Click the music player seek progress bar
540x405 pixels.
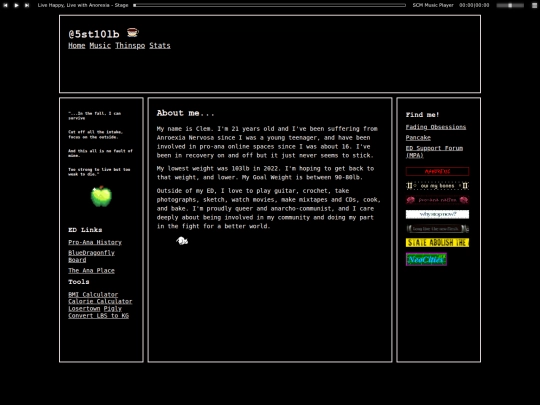pyautogui.click(x=270, y=5)
